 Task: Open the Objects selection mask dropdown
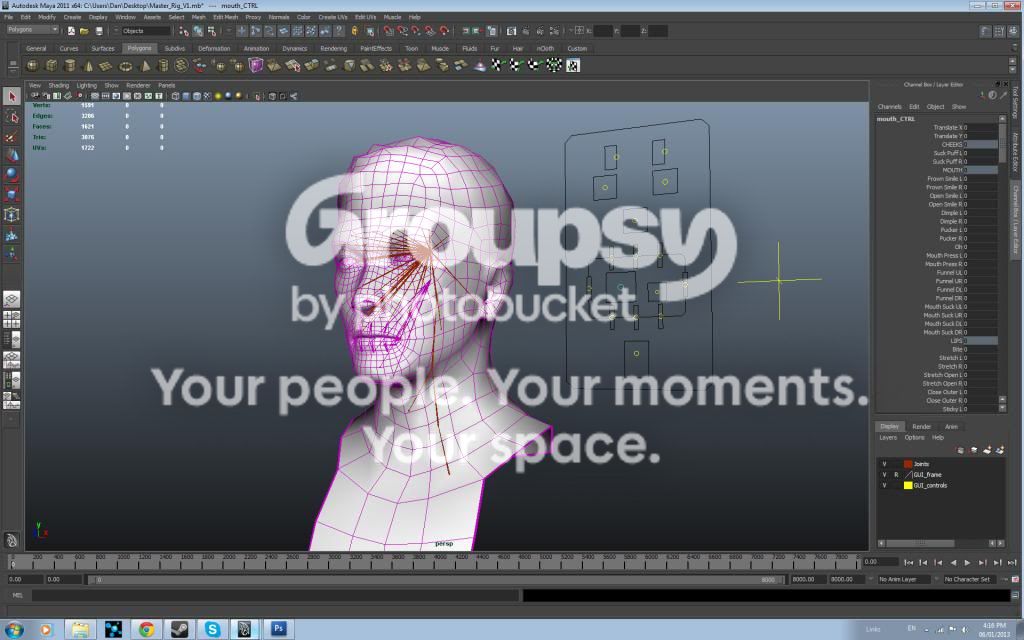pyautogui.click(x=146, y=31)
